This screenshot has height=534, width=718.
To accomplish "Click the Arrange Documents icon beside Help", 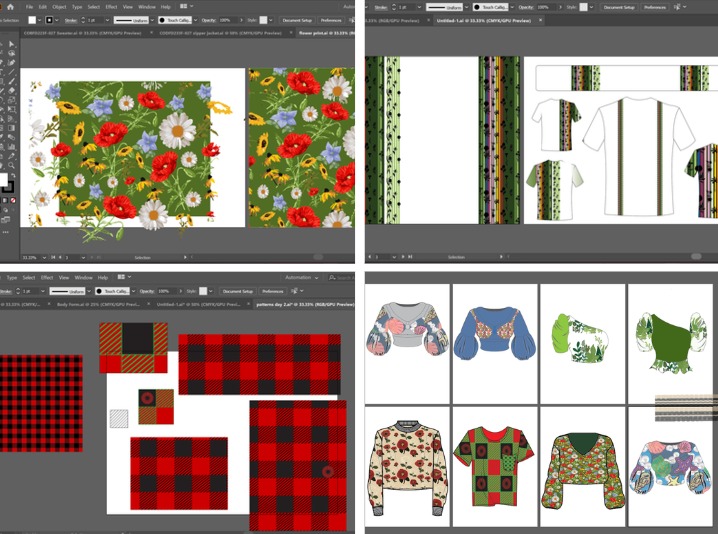I will pyautogui.click(x=184, y=7).
